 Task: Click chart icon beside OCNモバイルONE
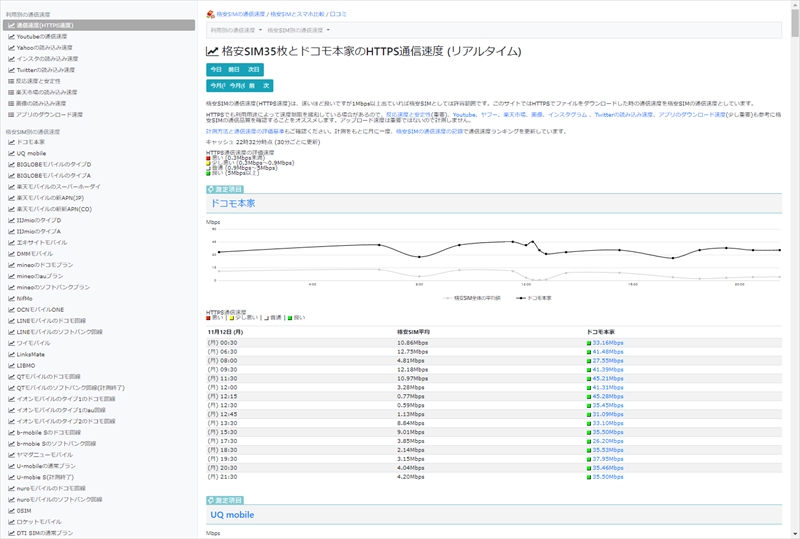[11, 310]
